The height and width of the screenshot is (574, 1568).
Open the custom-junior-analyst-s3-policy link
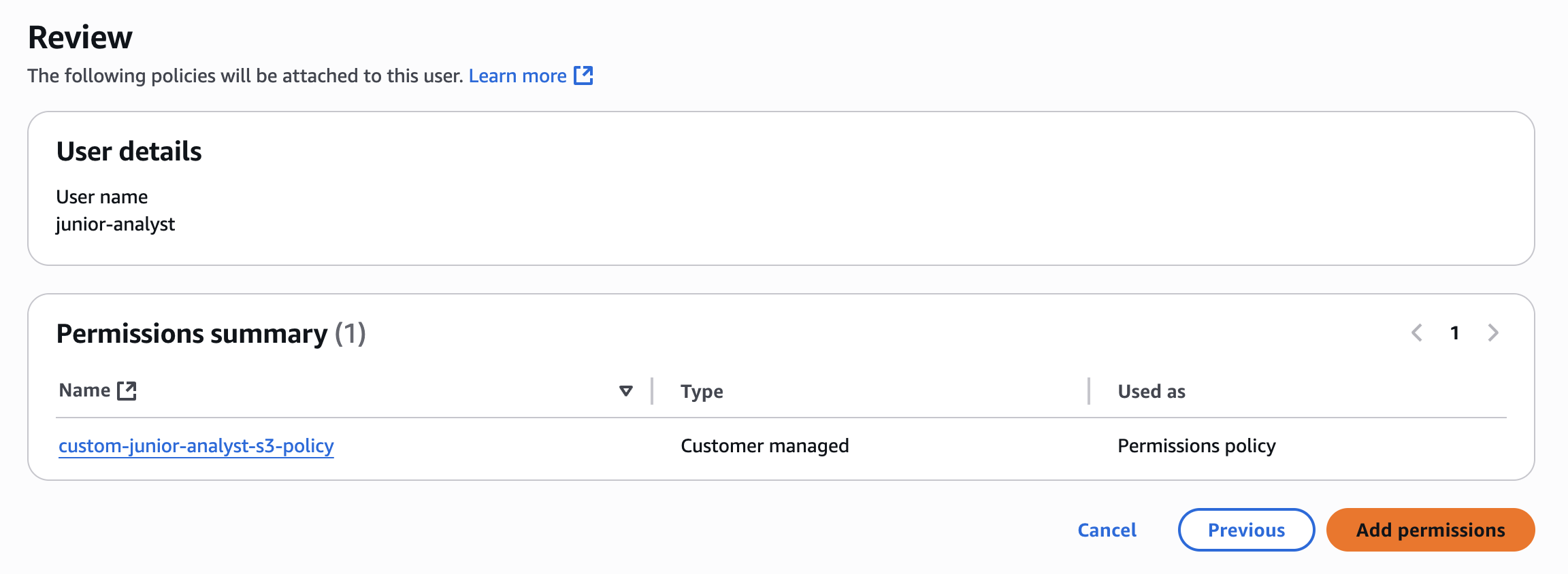point(196,445)
